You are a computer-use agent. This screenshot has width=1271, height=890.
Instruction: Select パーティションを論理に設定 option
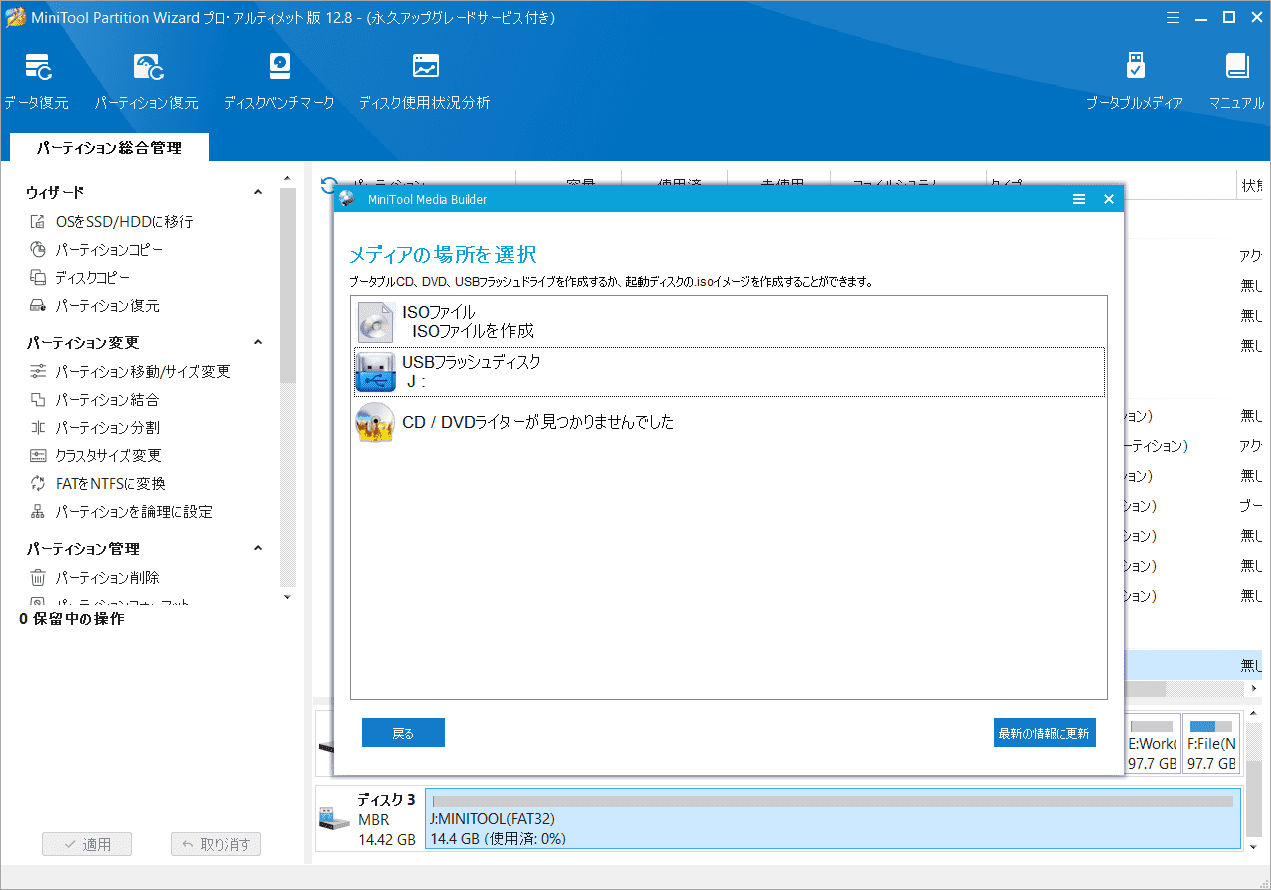click(x=121, y=512)
